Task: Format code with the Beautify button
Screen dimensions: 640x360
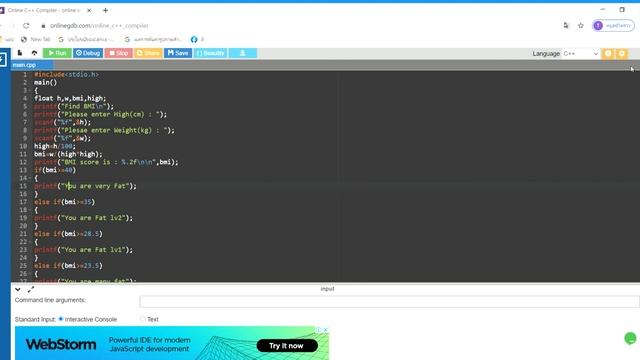Action: point(211,53)
